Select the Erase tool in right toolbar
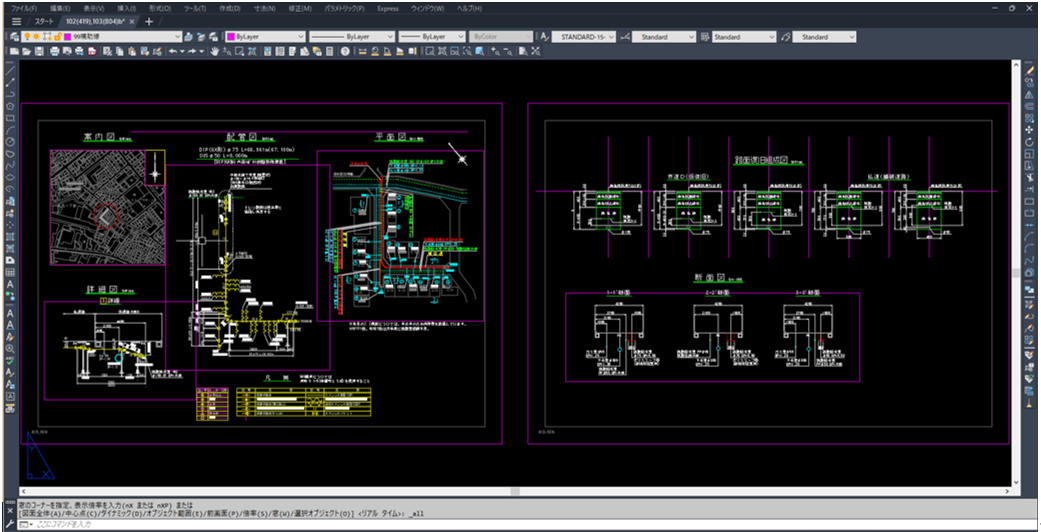The height and width of the screenshot is (532, 1041). [x=1030, y=70]
